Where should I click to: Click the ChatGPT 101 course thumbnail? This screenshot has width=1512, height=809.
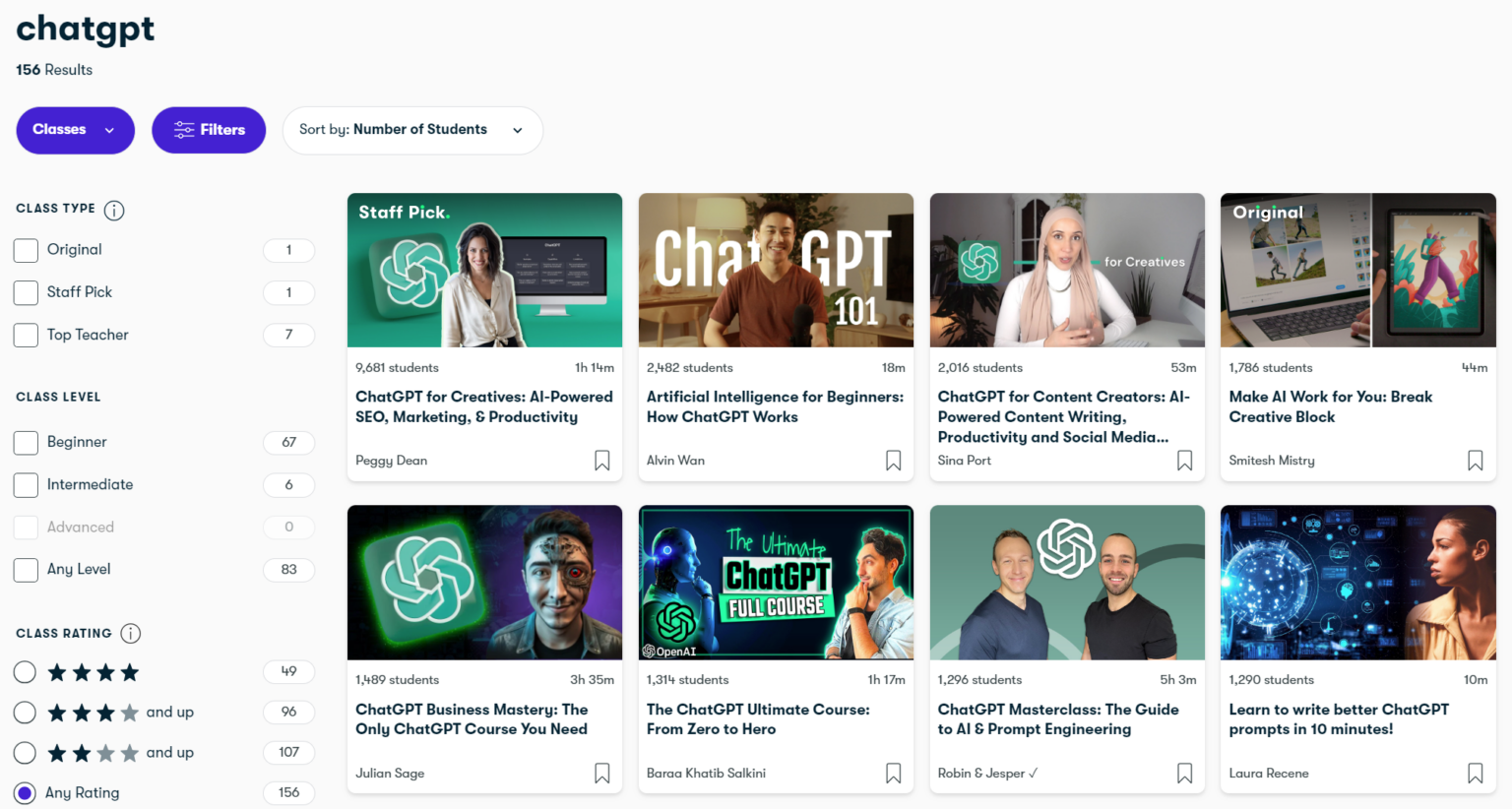point(776,270)
